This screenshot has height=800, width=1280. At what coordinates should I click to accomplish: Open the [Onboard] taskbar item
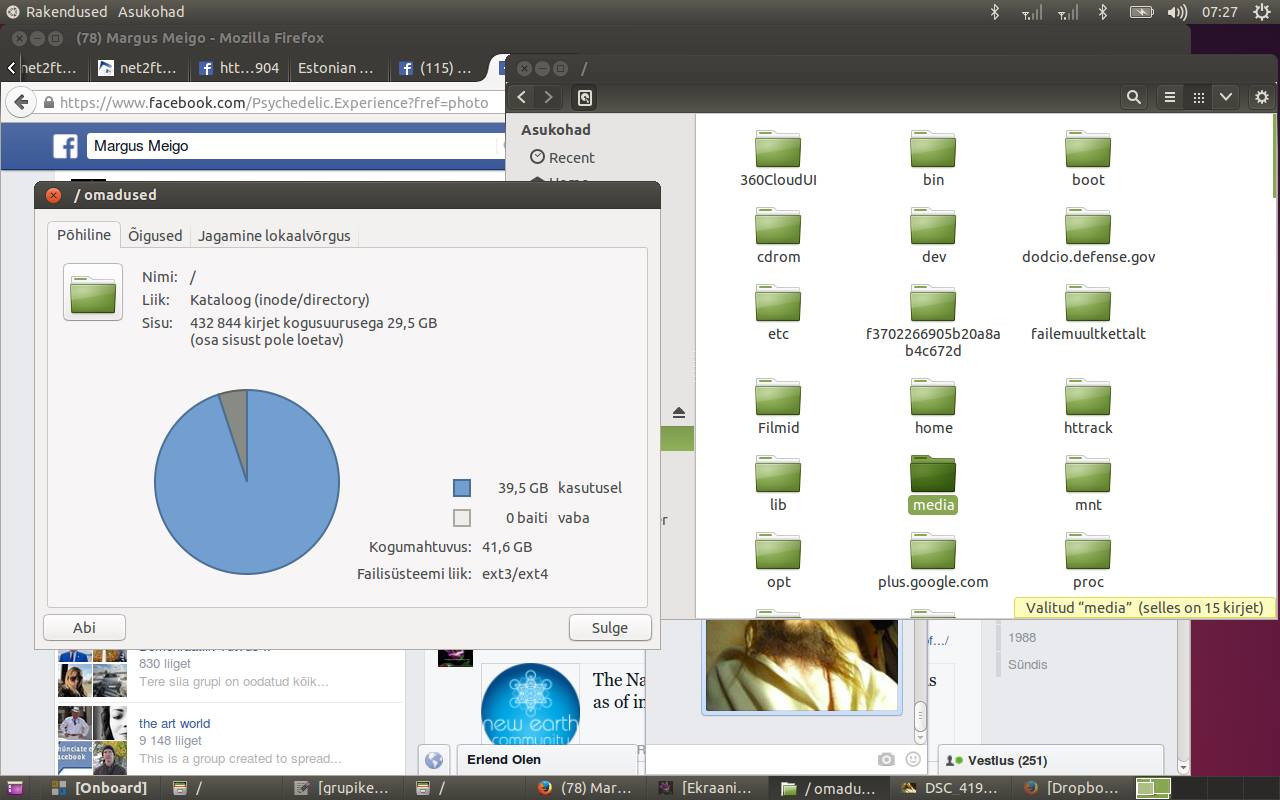tap(99, 788)
